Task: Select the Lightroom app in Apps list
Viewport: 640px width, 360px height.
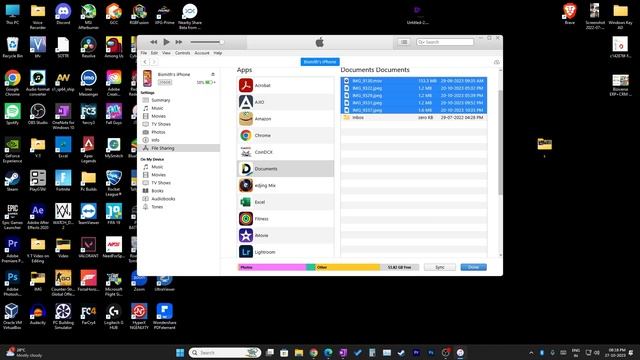Action: (x=285, y=252)
